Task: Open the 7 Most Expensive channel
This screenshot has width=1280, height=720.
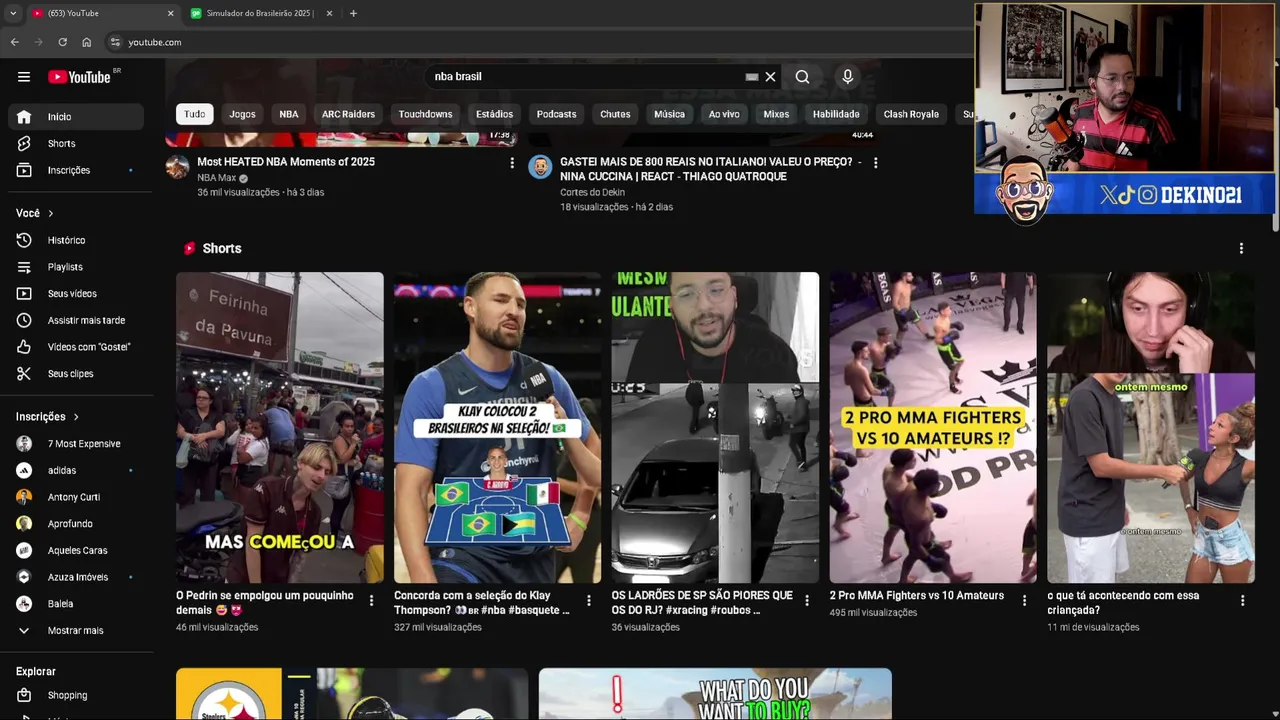Action: pyautogui.click(x=76, y=444)
